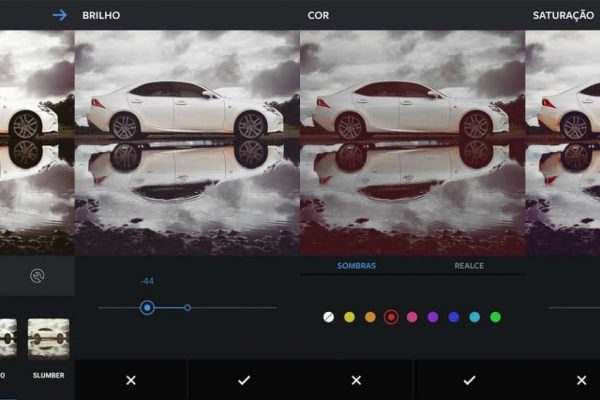Choose the green tint swatch
The height and width of the screenshot is (400, 600).
pyautogui.click(x=495, y=317)
